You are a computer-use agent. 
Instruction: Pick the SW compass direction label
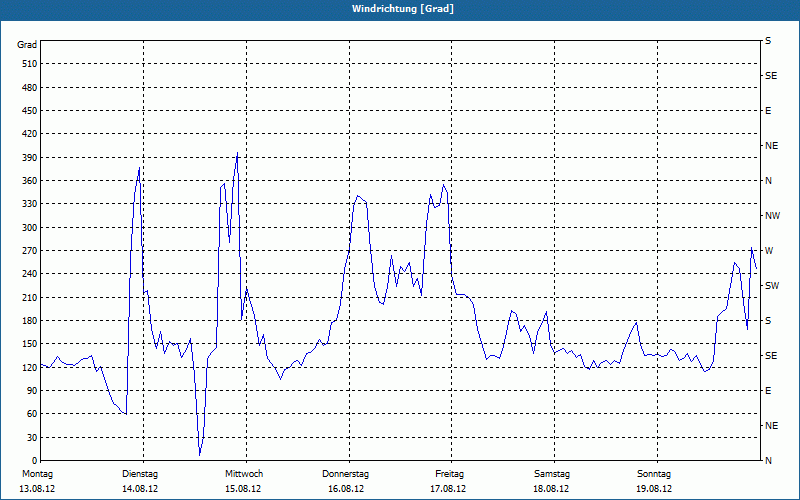pyautogui.click(x=772, y=286)
